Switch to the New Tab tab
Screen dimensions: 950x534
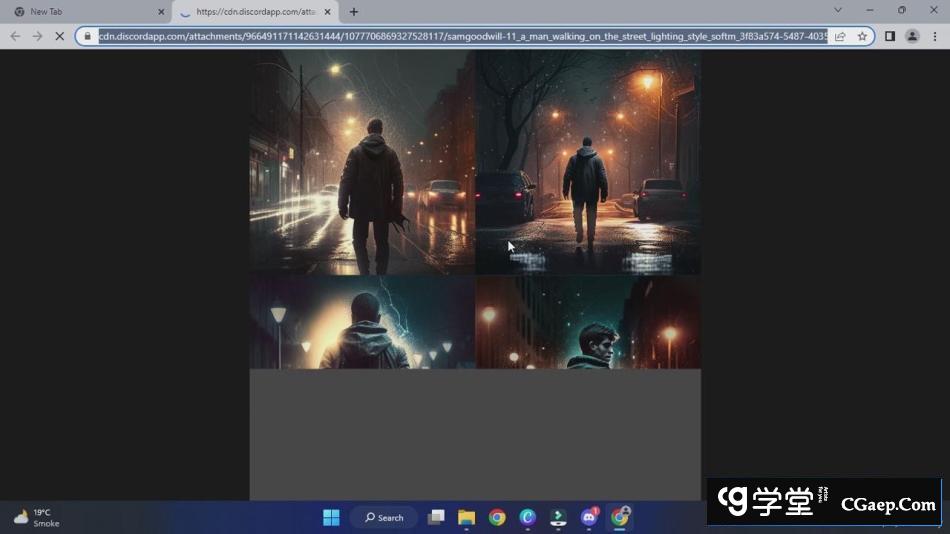85,12
